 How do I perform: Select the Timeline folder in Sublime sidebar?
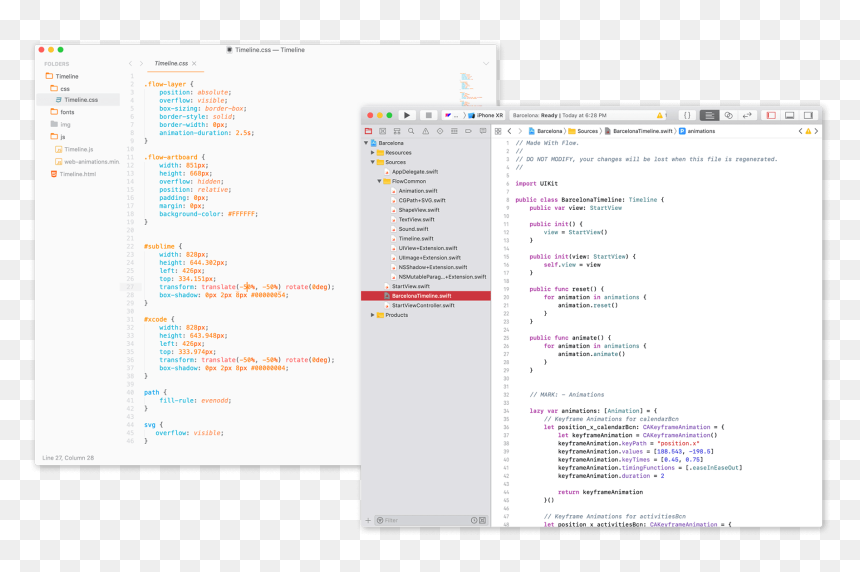(x=62, y=76)
